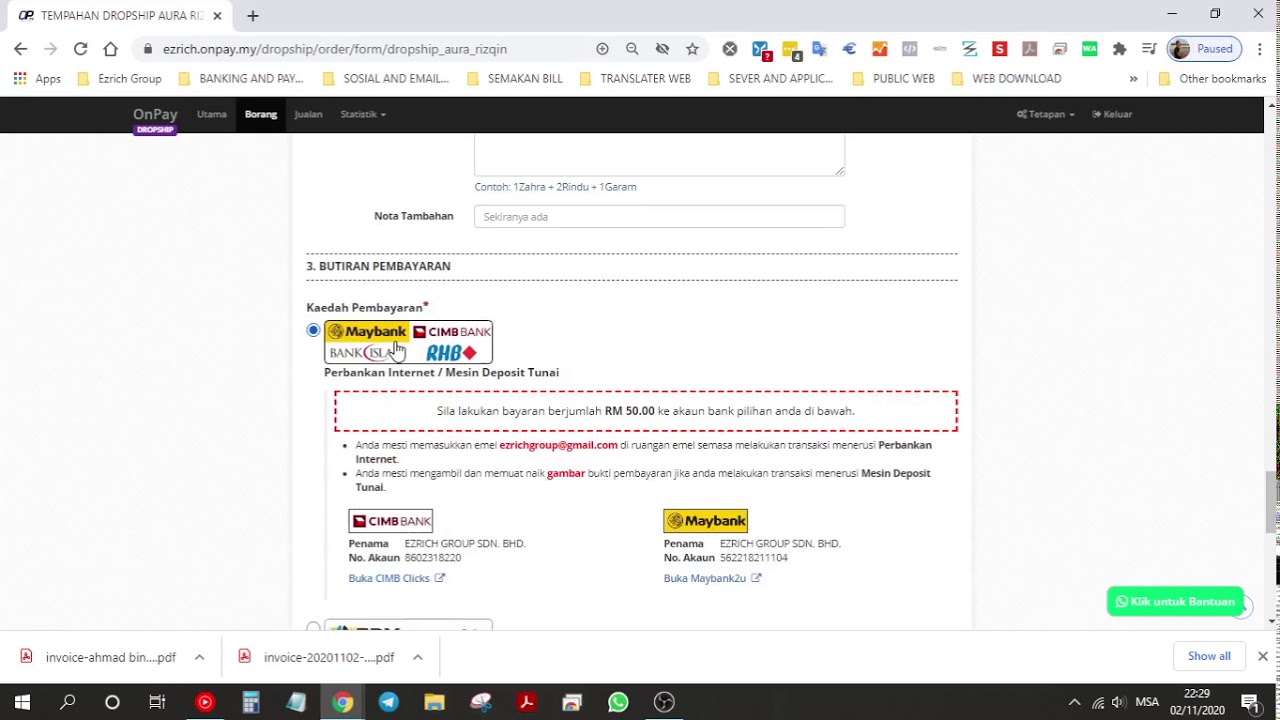Open File Explorer from the taskbar
The width and height of the screenshot is (1280, 720).
(x=434, y=702)
